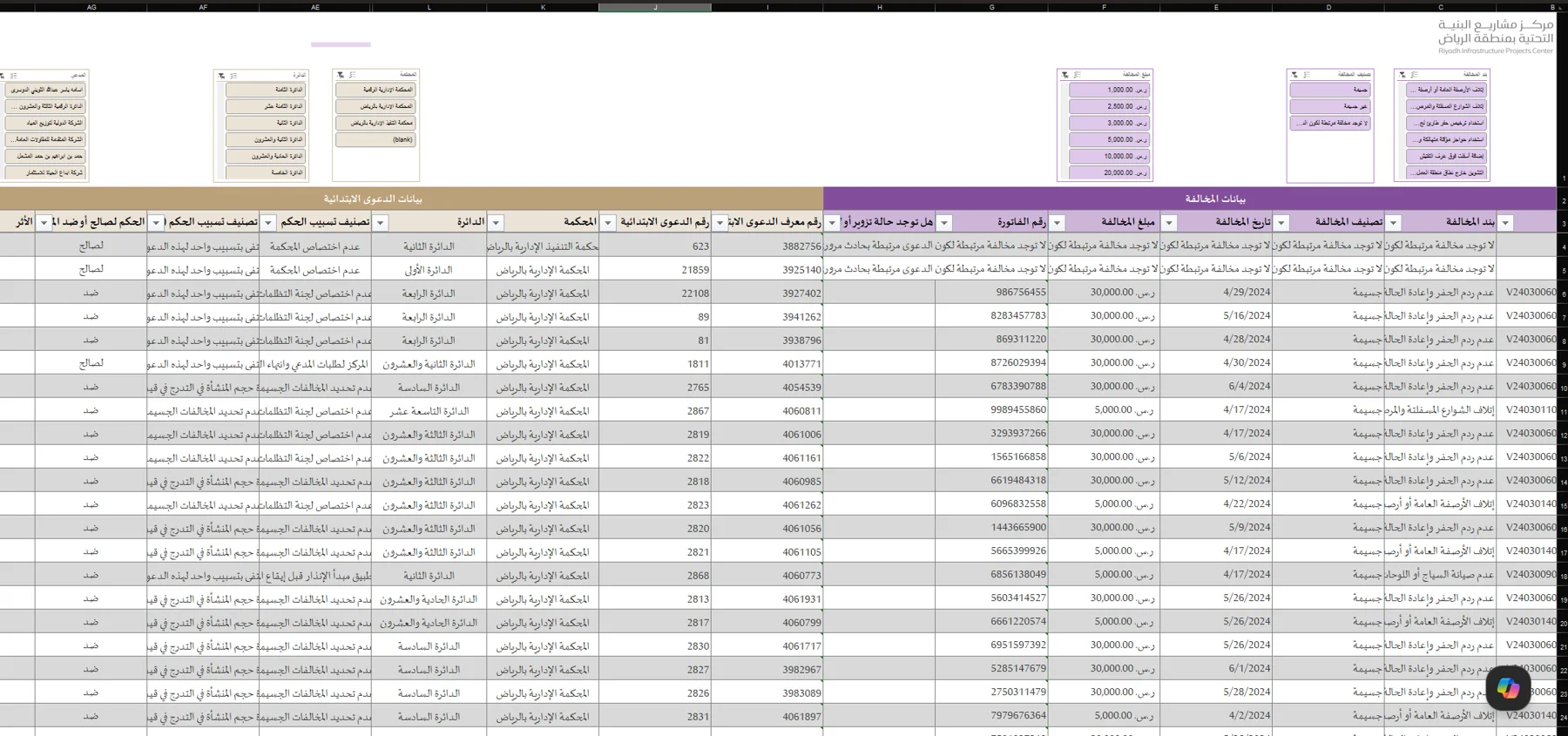The height and width of the screenshot is (736, 1568).
Task: Toggle multi-select on المدعي slicer
Action: [15, 76]
